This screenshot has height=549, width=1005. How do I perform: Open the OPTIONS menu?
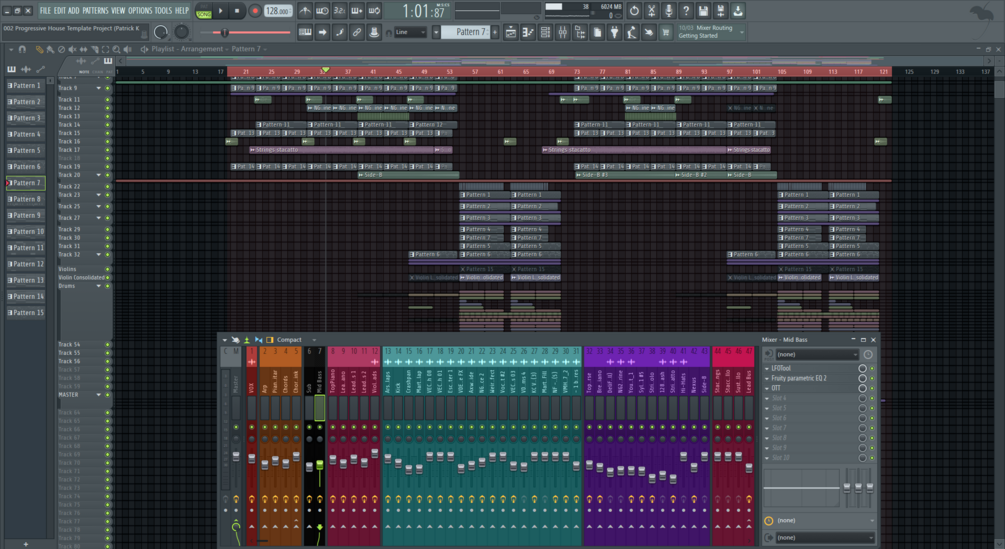click(140, 10)
